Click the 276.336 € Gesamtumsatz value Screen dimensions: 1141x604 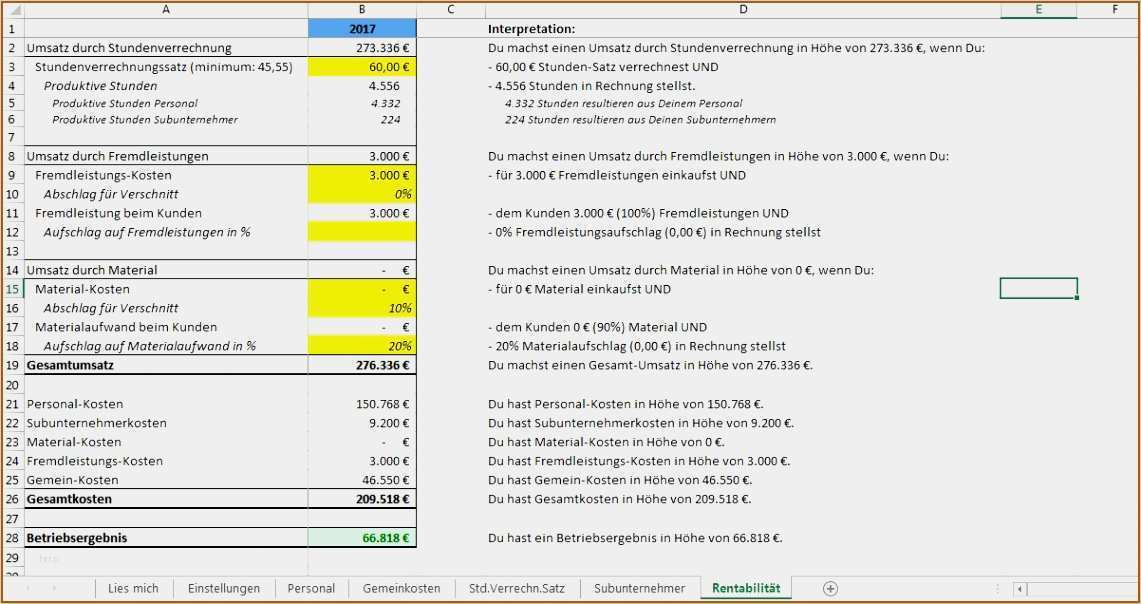coord(362,365)
